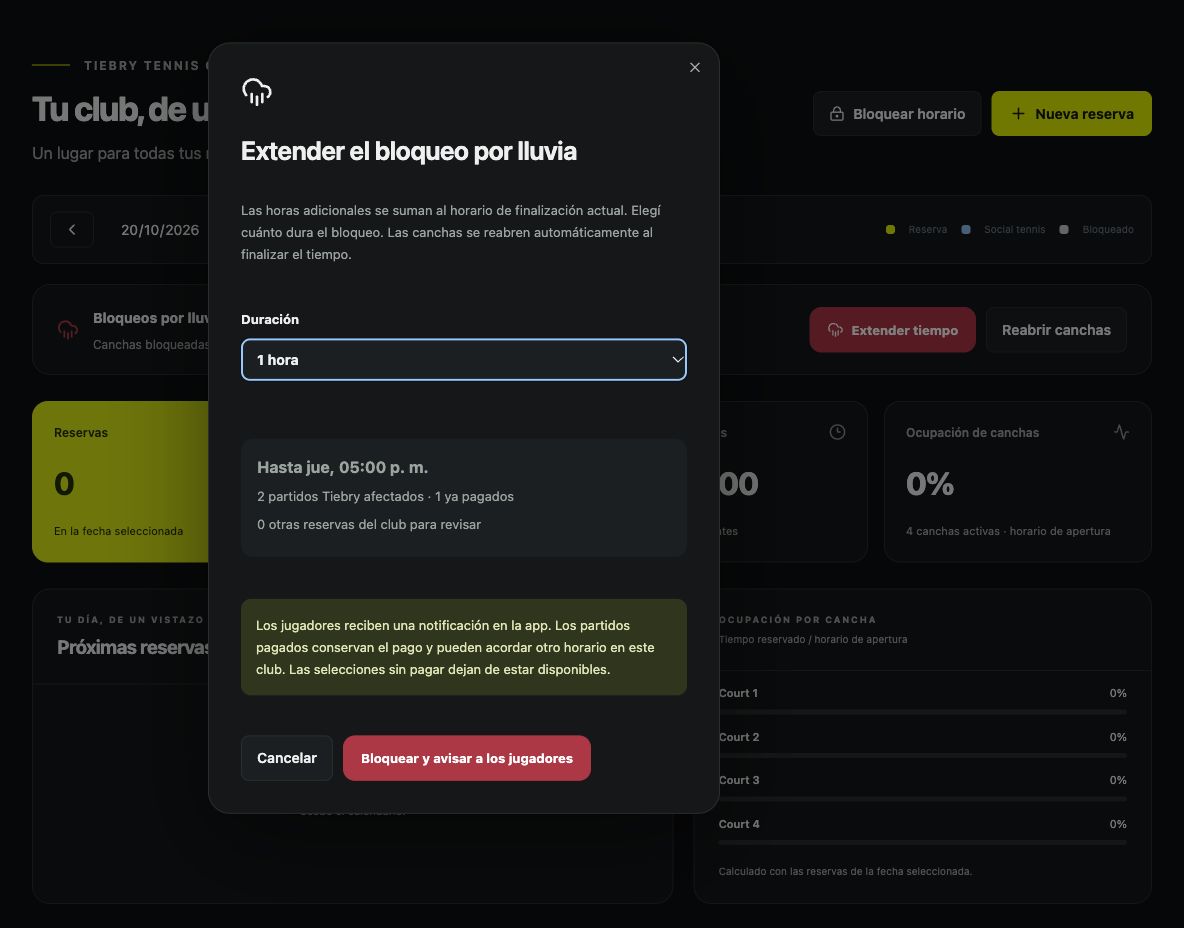Screen dimensions: 1184x928
Task: Click the blue Social tennis legend swatch
Action: [x=966, y=230]
